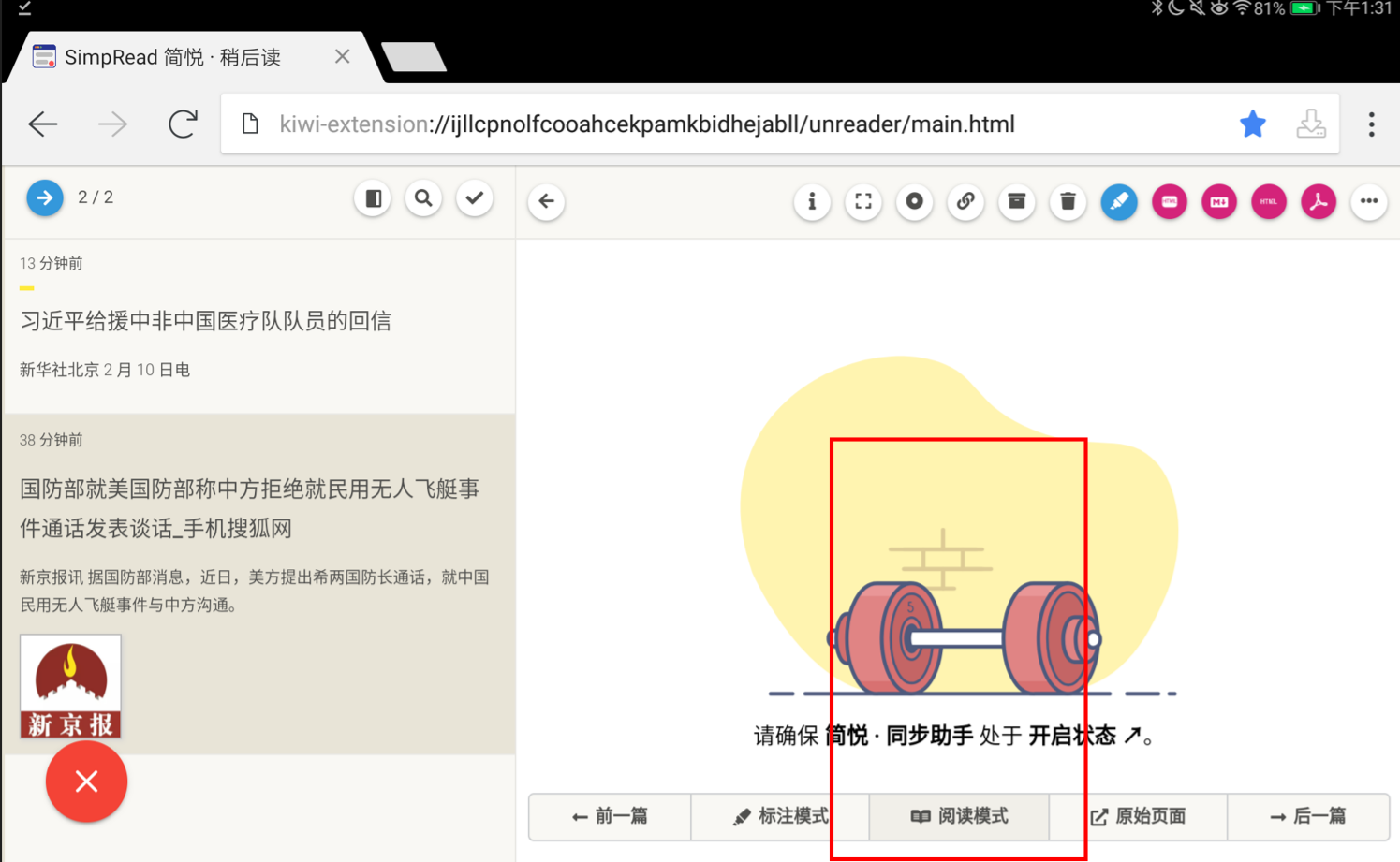Screen dimensions: 1400x862
Task: Toggle the read status checkmark
Action: (474, 197)
